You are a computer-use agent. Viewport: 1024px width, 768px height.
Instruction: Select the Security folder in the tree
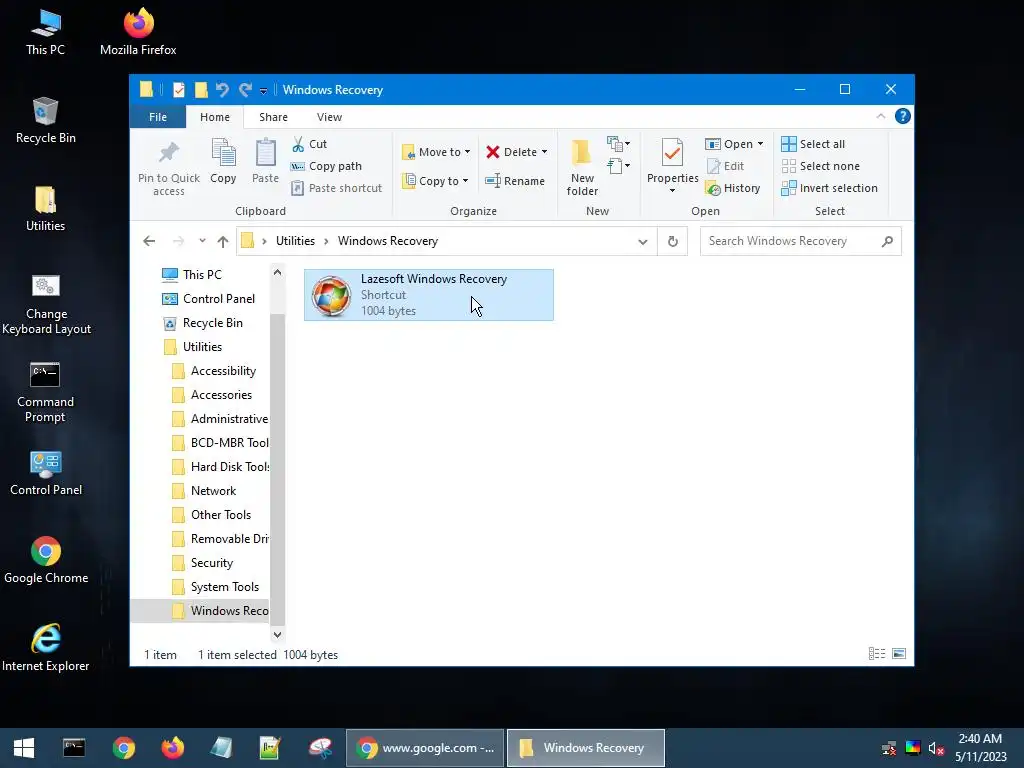[x=212, y=563]
